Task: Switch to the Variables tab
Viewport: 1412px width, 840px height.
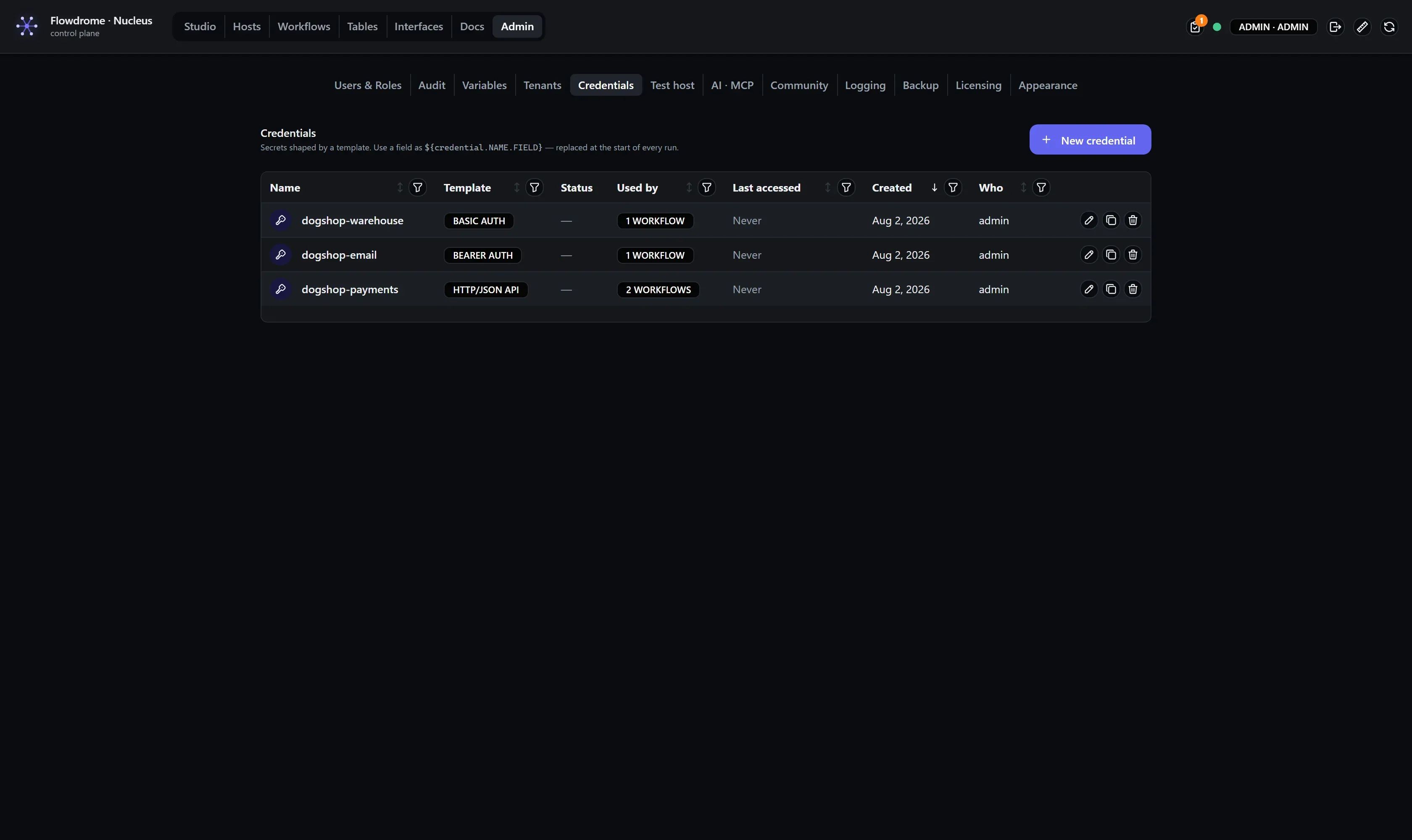Action: pos(484,85)
